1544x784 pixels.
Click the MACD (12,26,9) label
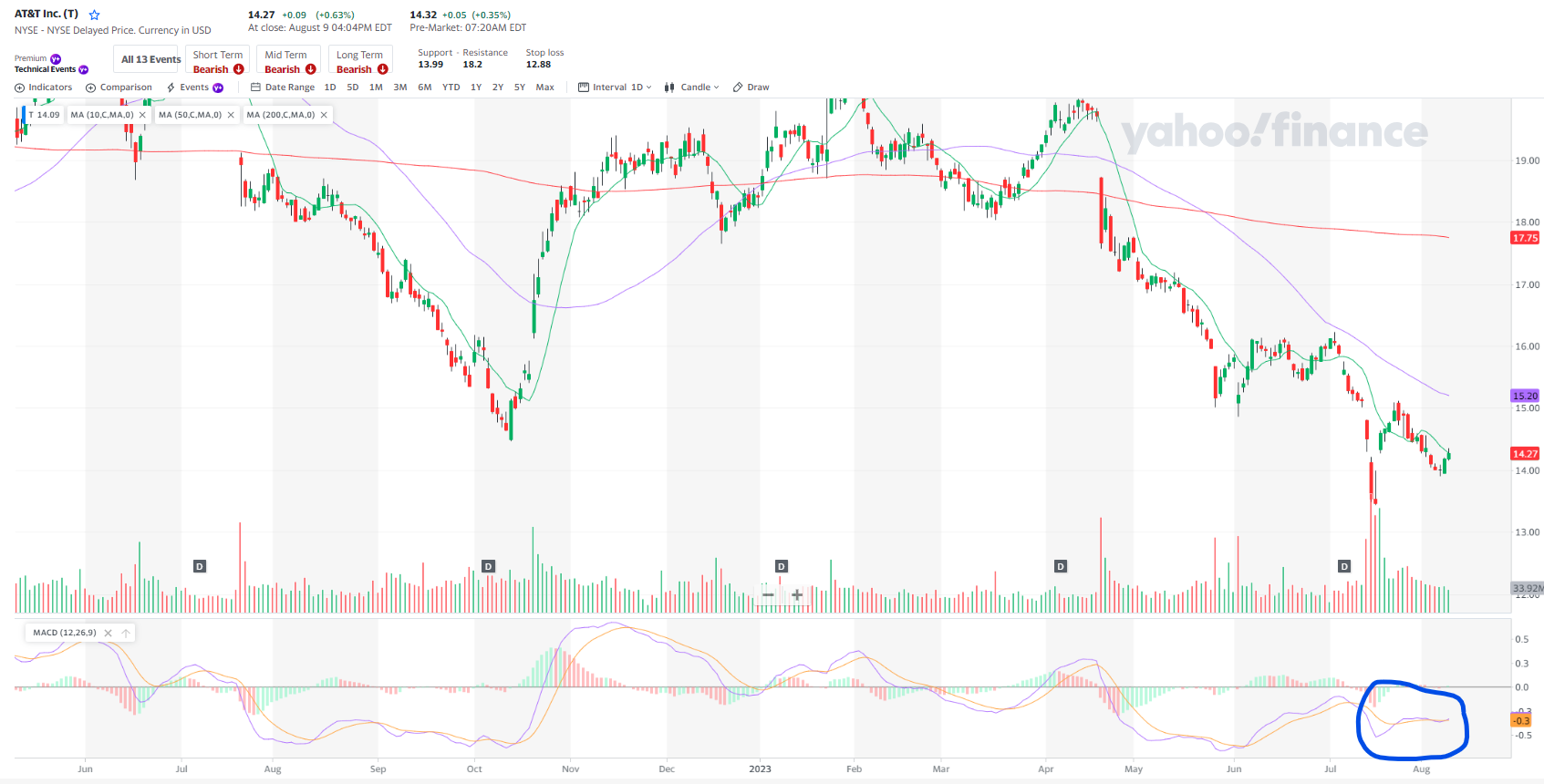tap(65, 633)
